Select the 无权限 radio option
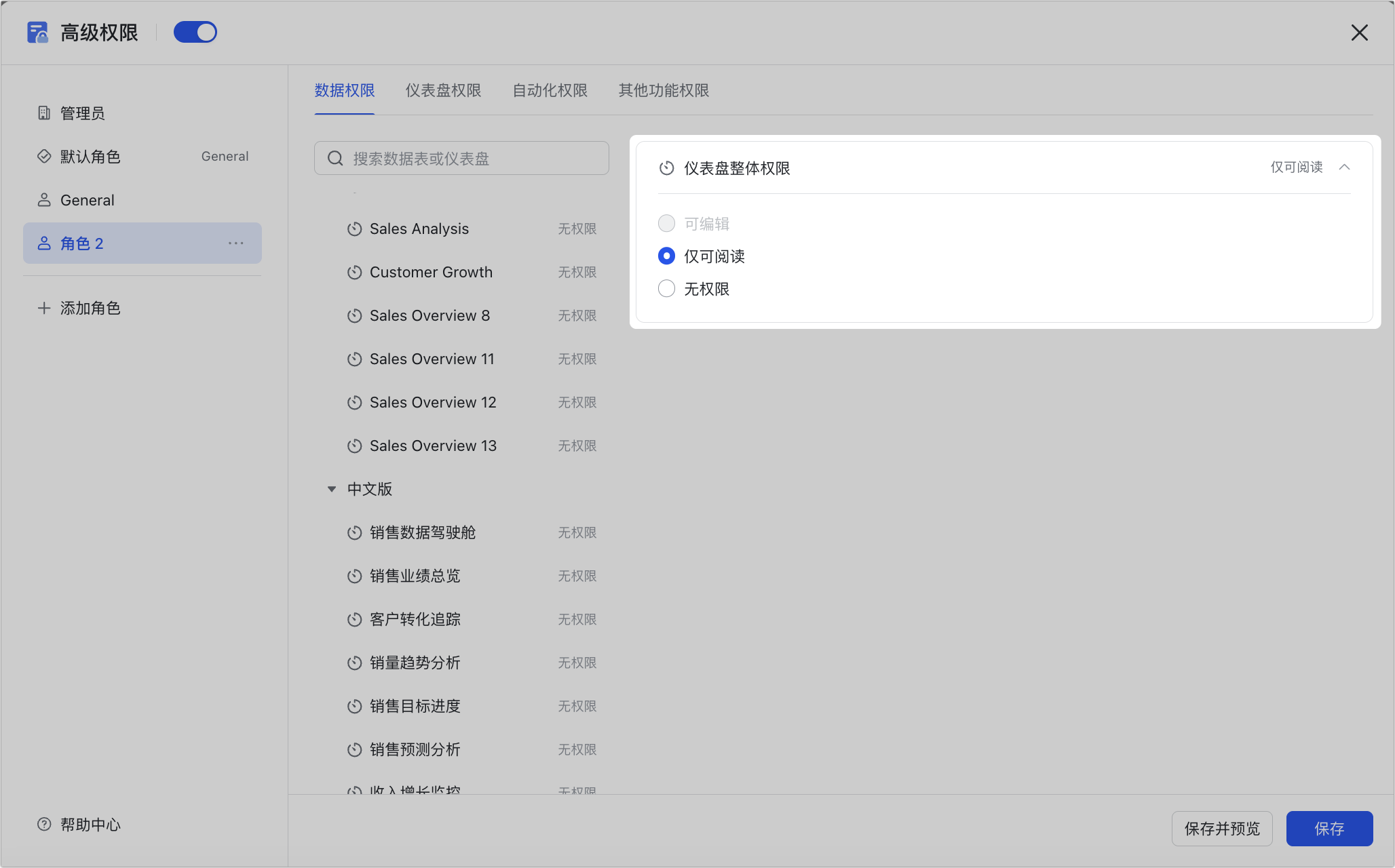 pos(666,288)
